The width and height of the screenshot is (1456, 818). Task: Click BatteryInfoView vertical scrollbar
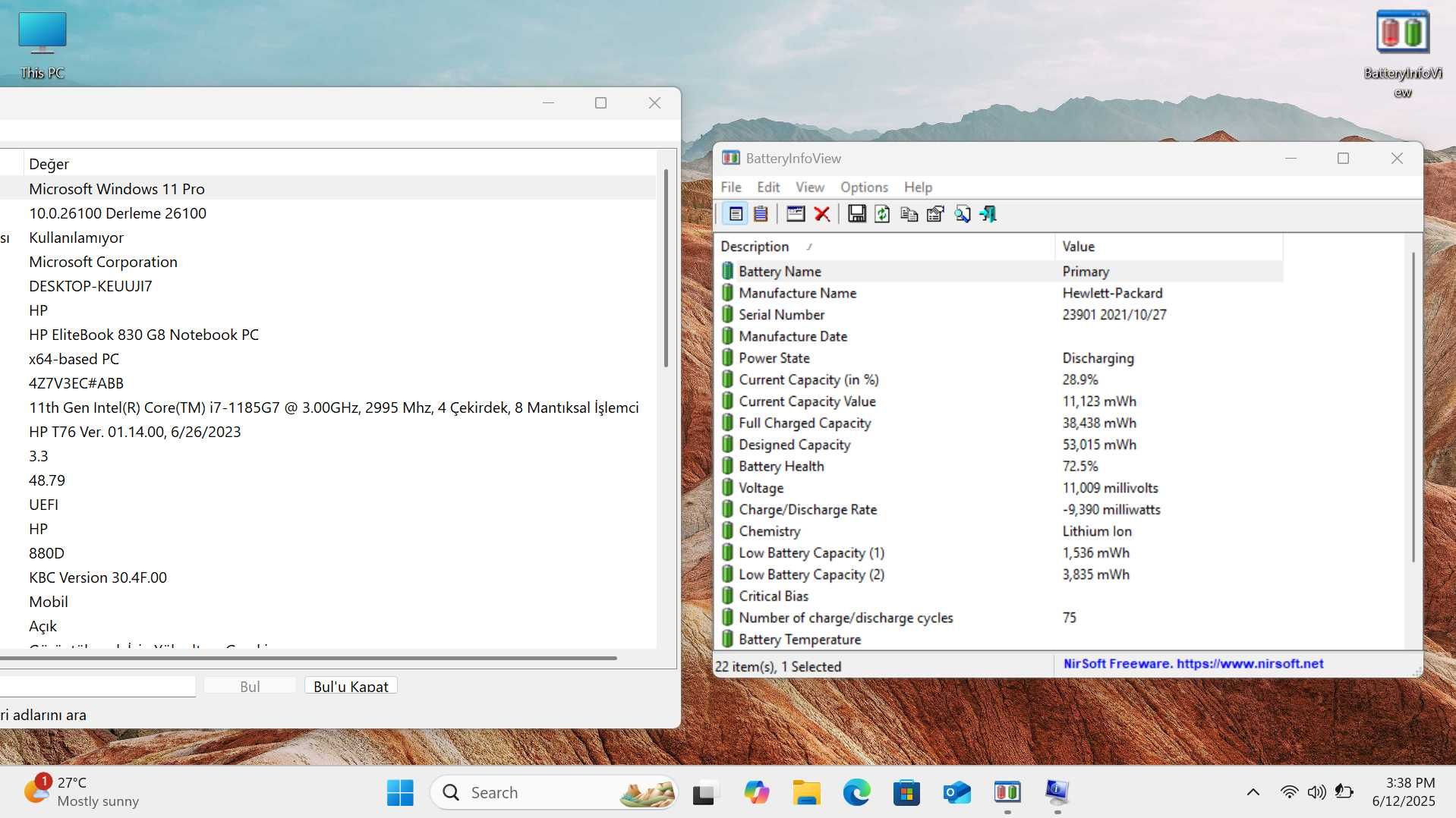(1413, 407)
